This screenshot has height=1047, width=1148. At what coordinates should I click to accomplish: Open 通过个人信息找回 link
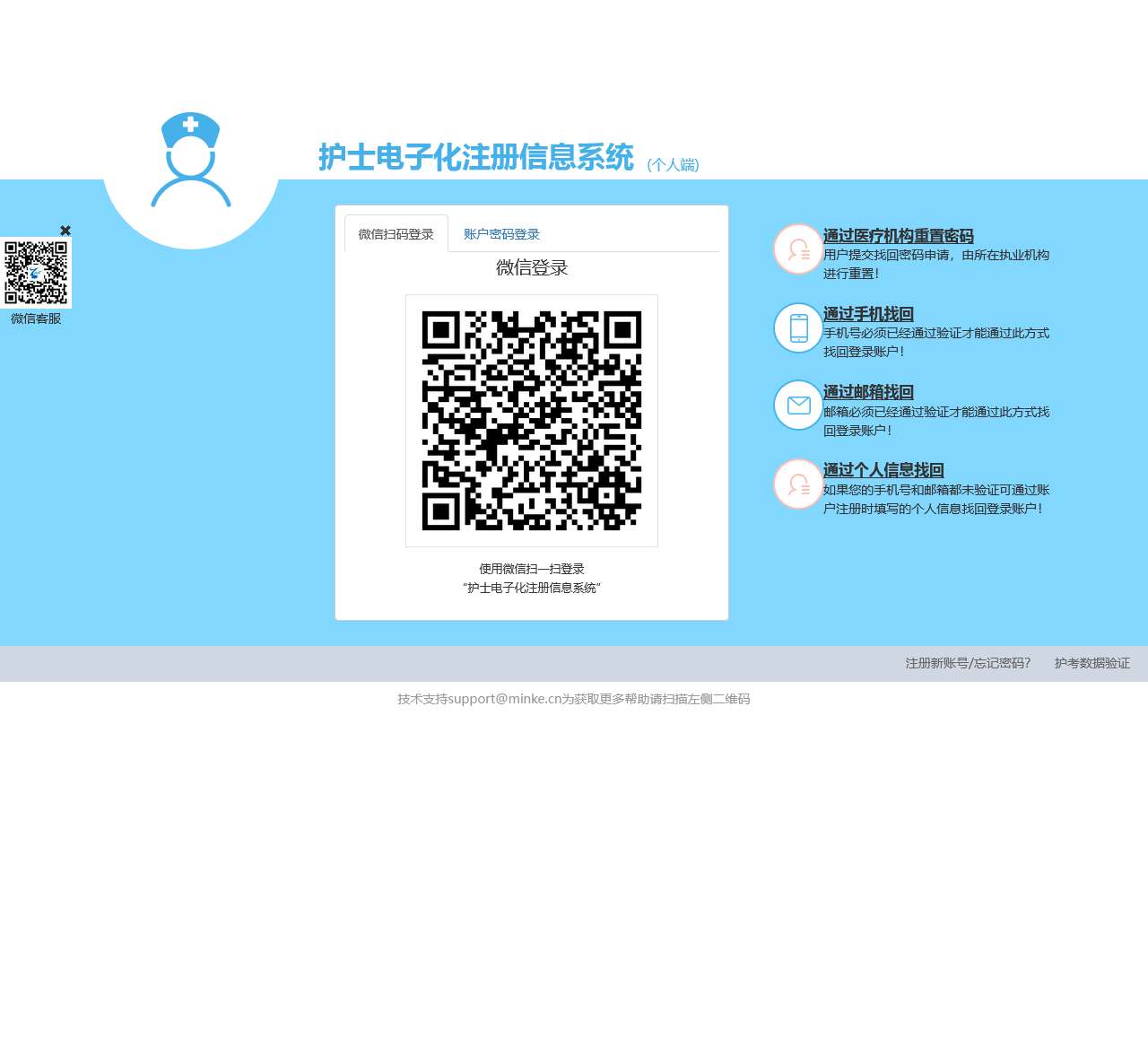[x=883, y=470]
